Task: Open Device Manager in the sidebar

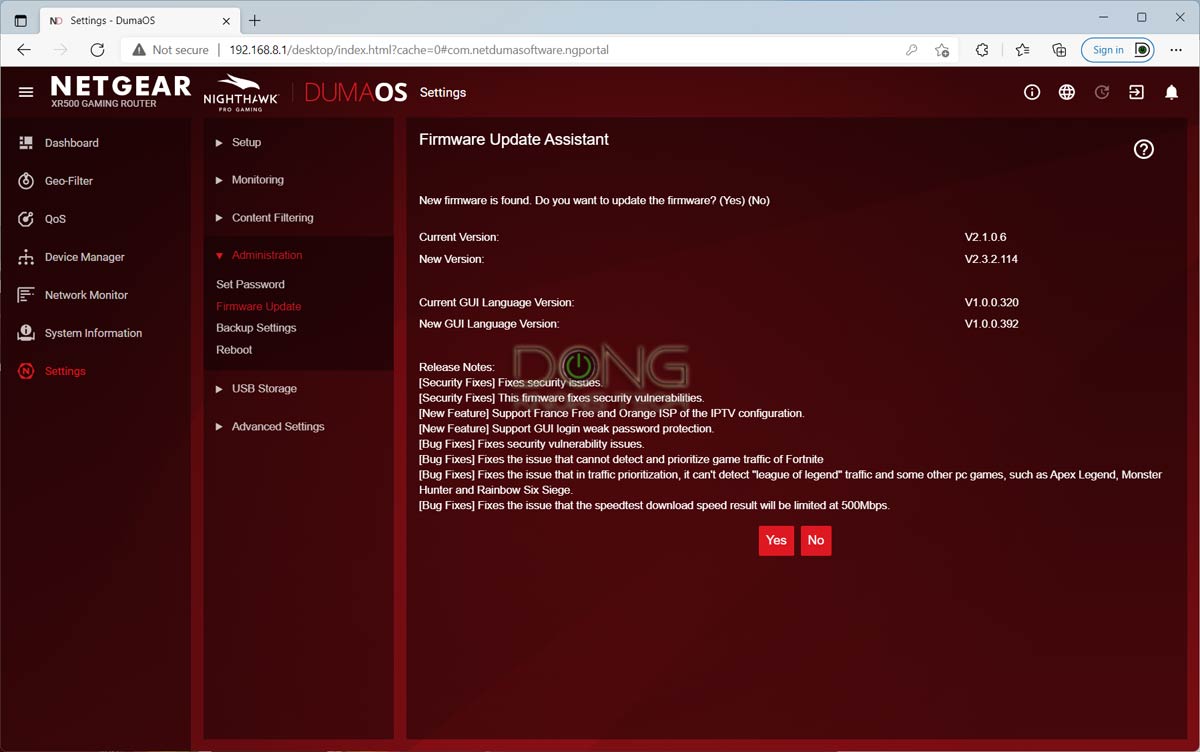Action: pos(84,257)
